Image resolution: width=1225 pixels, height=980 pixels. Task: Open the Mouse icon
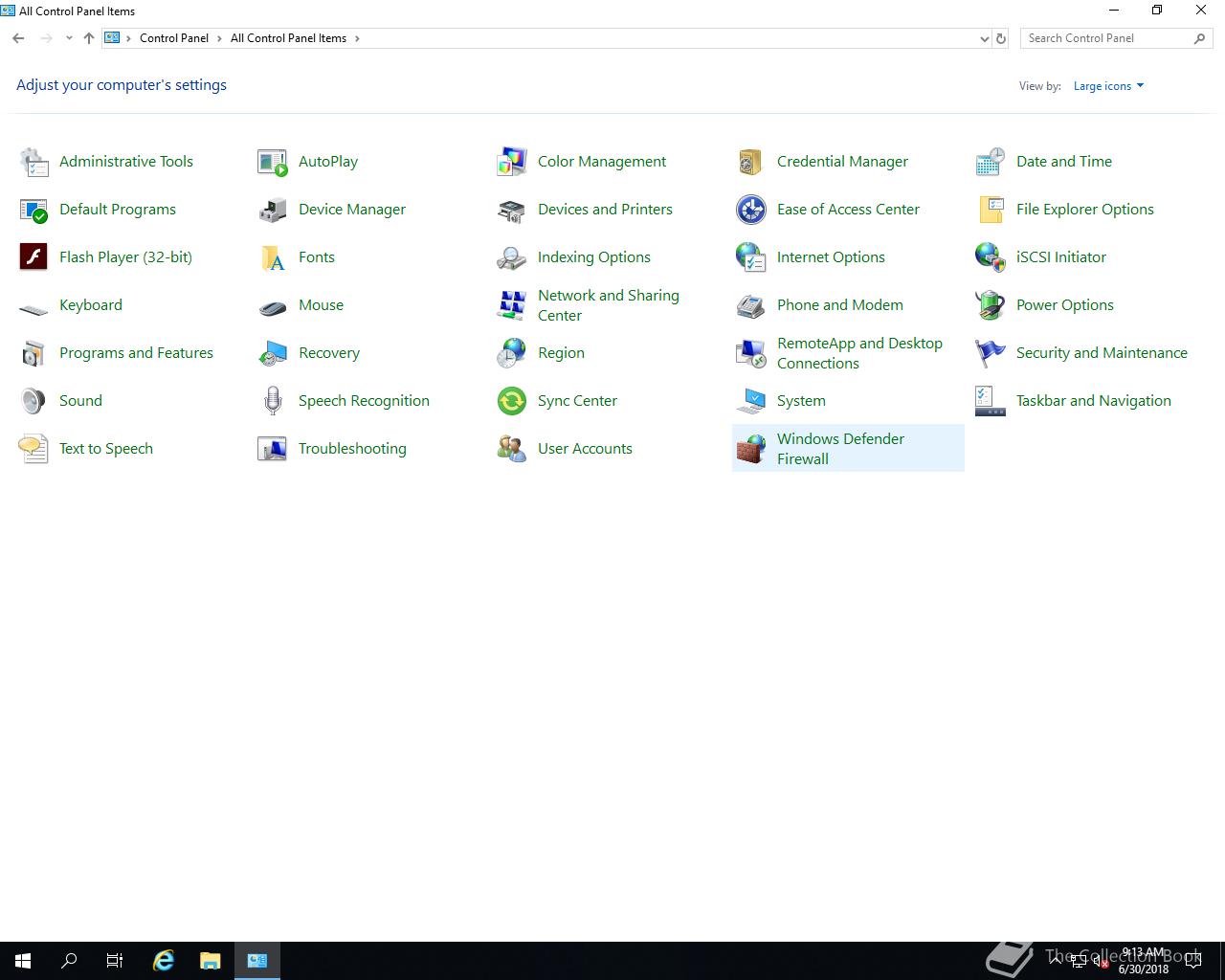click(x=273, y=308)
